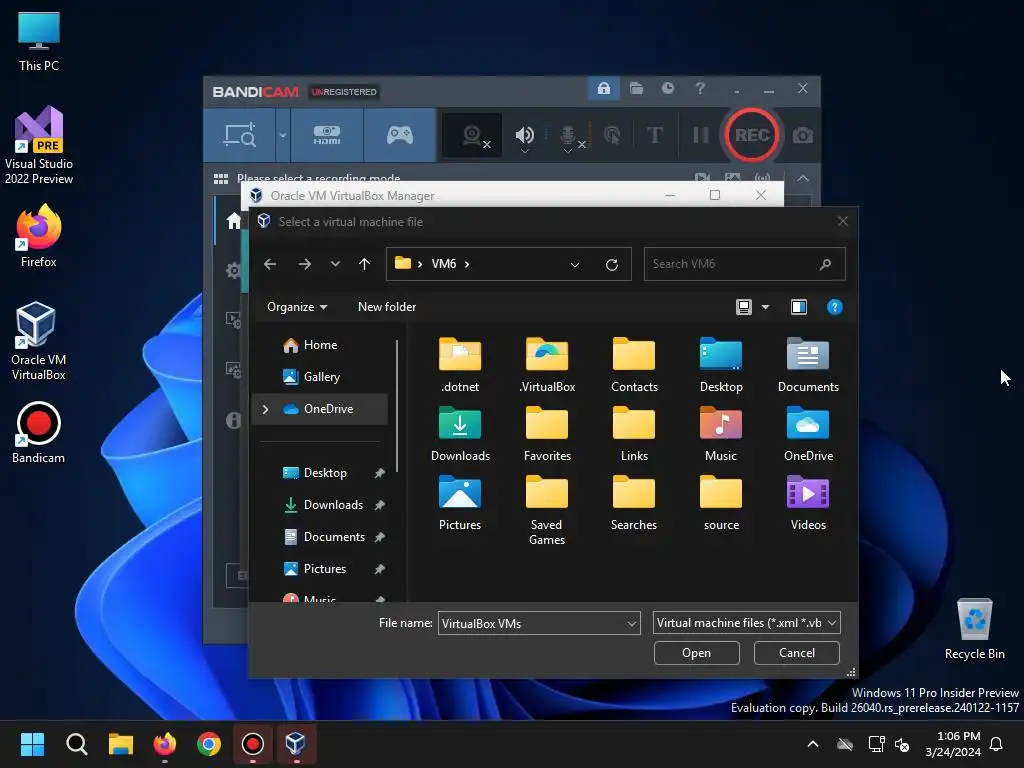The image size is (1024, 768).
Task: Select source folder
Action: [x=721, y=502]
